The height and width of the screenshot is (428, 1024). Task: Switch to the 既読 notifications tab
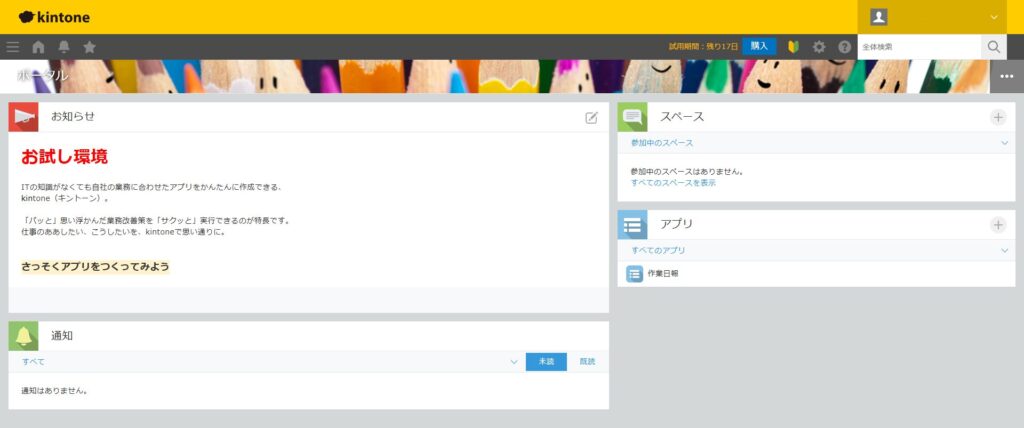pos(587,362)
